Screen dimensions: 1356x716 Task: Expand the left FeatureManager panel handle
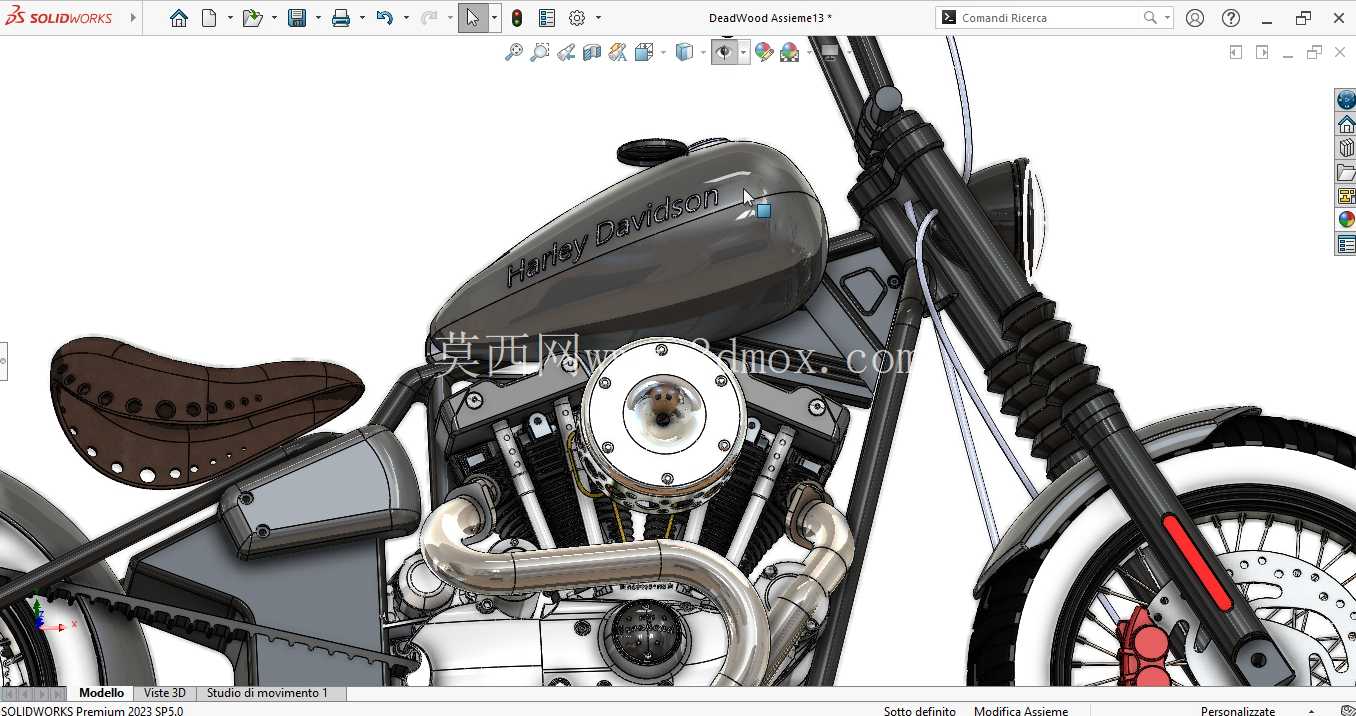click(3, 360)
